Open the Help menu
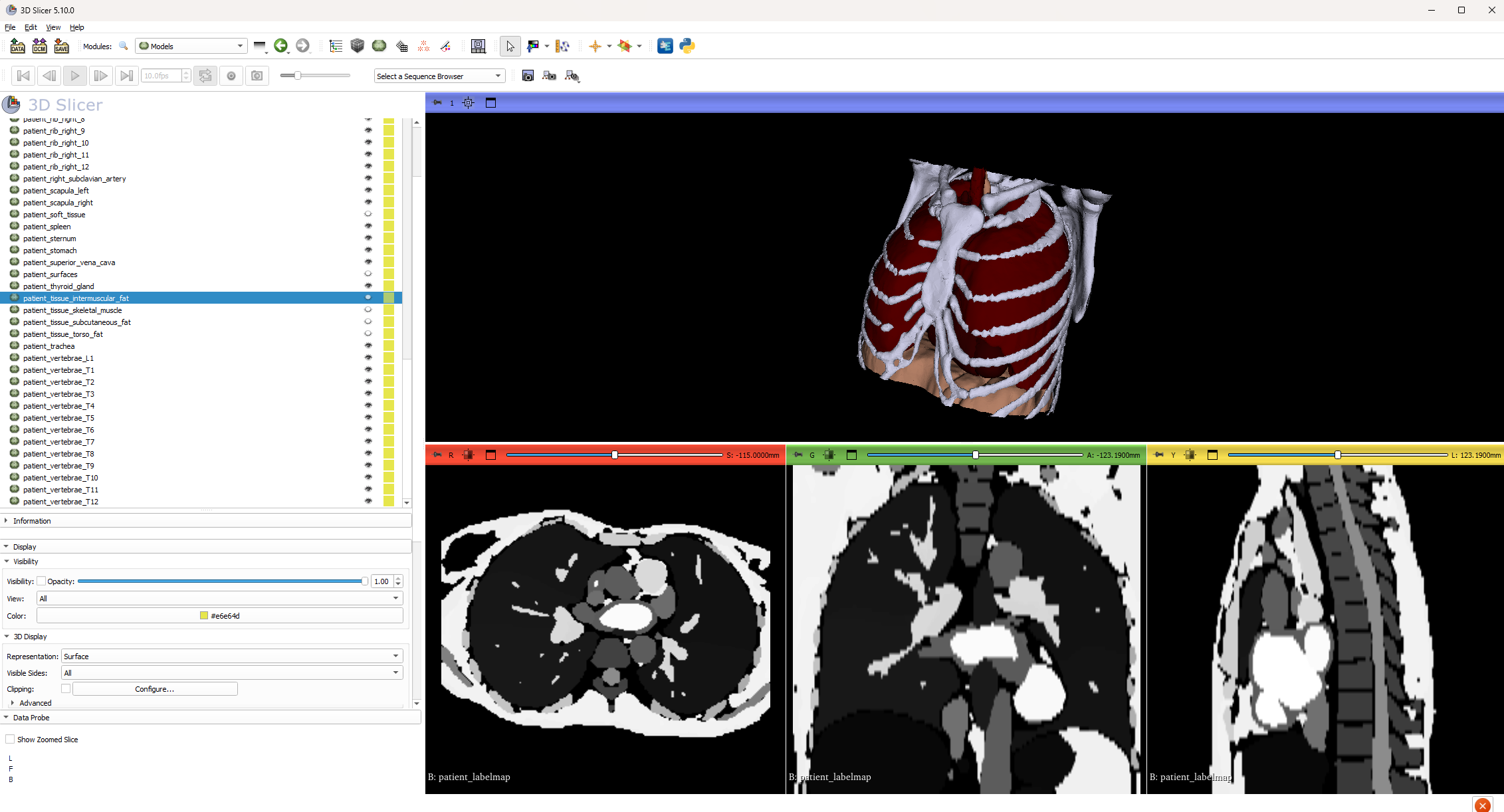The height and width of the screenshot is (812, 1504). tap(77, 27)
